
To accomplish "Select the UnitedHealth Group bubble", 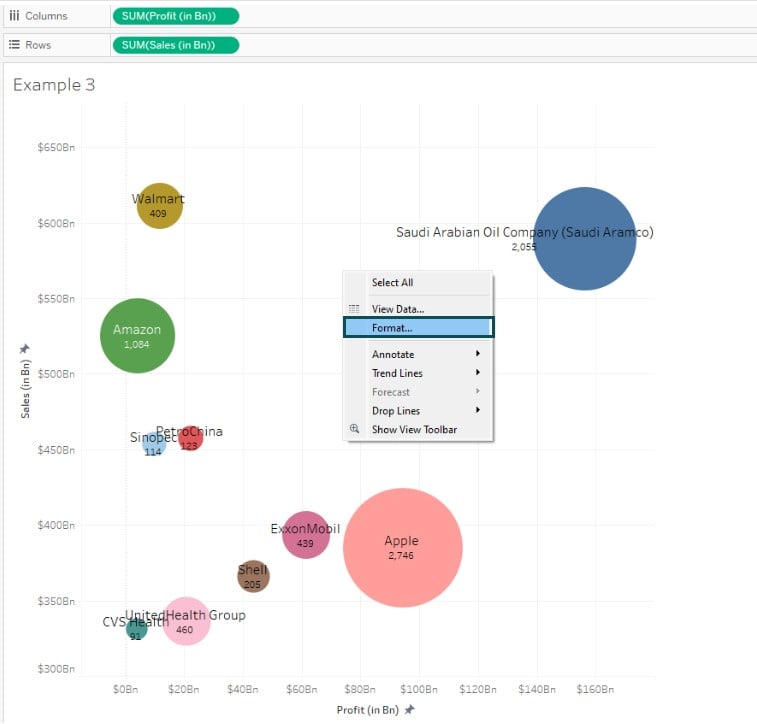I will pyautogui.click(x=186, y=621).
